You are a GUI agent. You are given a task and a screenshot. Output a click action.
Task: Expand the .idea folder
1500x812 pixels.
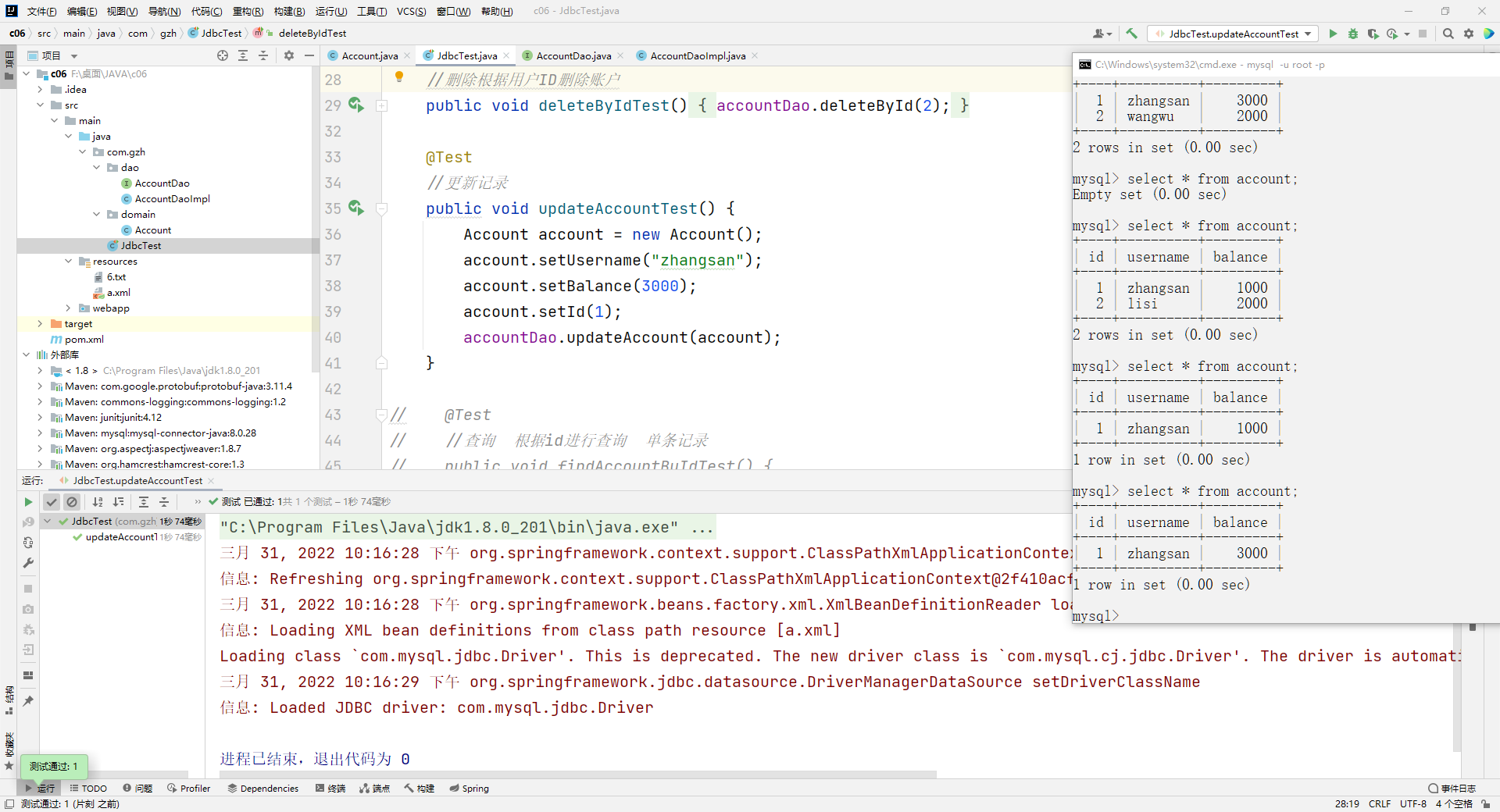click(x=40, y=90)
